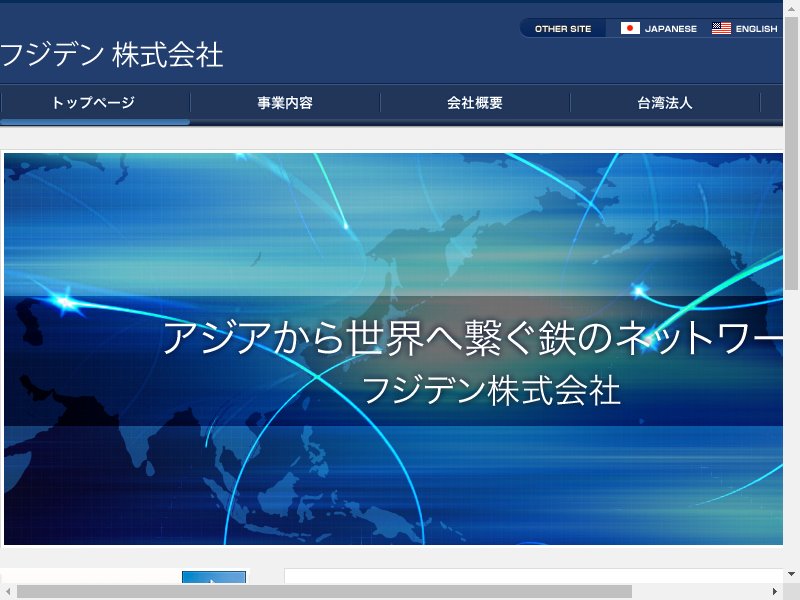Click the scroll left arrow
Viewport: 800px width, 600px height.
coord(8,591)
